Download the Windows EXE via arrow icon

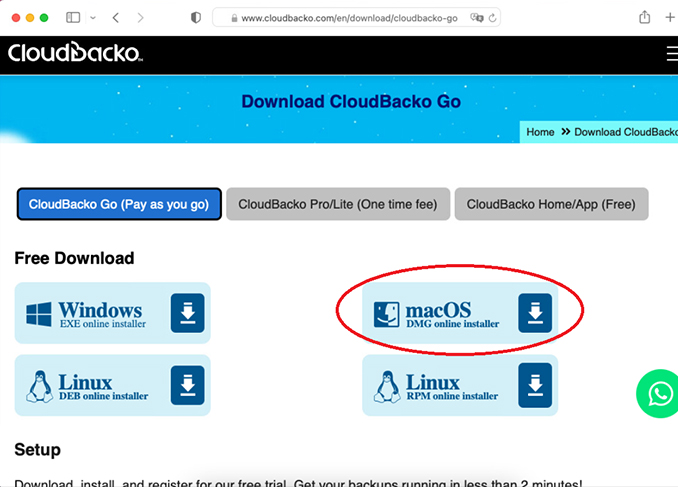pos(187,313)
